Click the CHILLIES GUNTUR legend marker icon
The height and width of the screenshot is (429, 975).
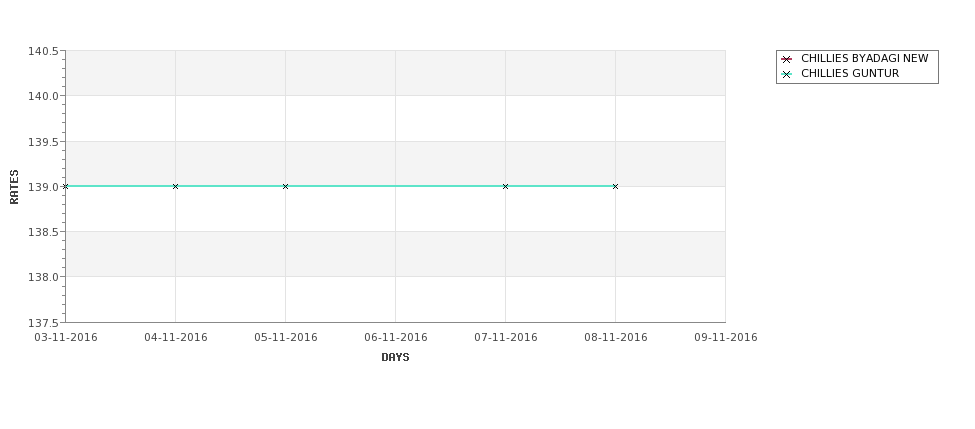point(787,74)
